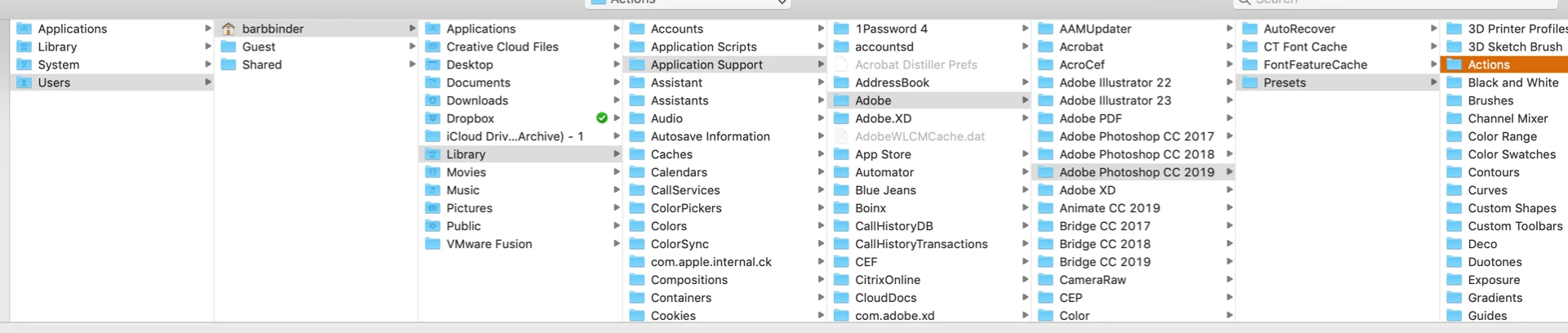
Task: Click the Dropbox folder icon
Action: click(x=433, y=118)
